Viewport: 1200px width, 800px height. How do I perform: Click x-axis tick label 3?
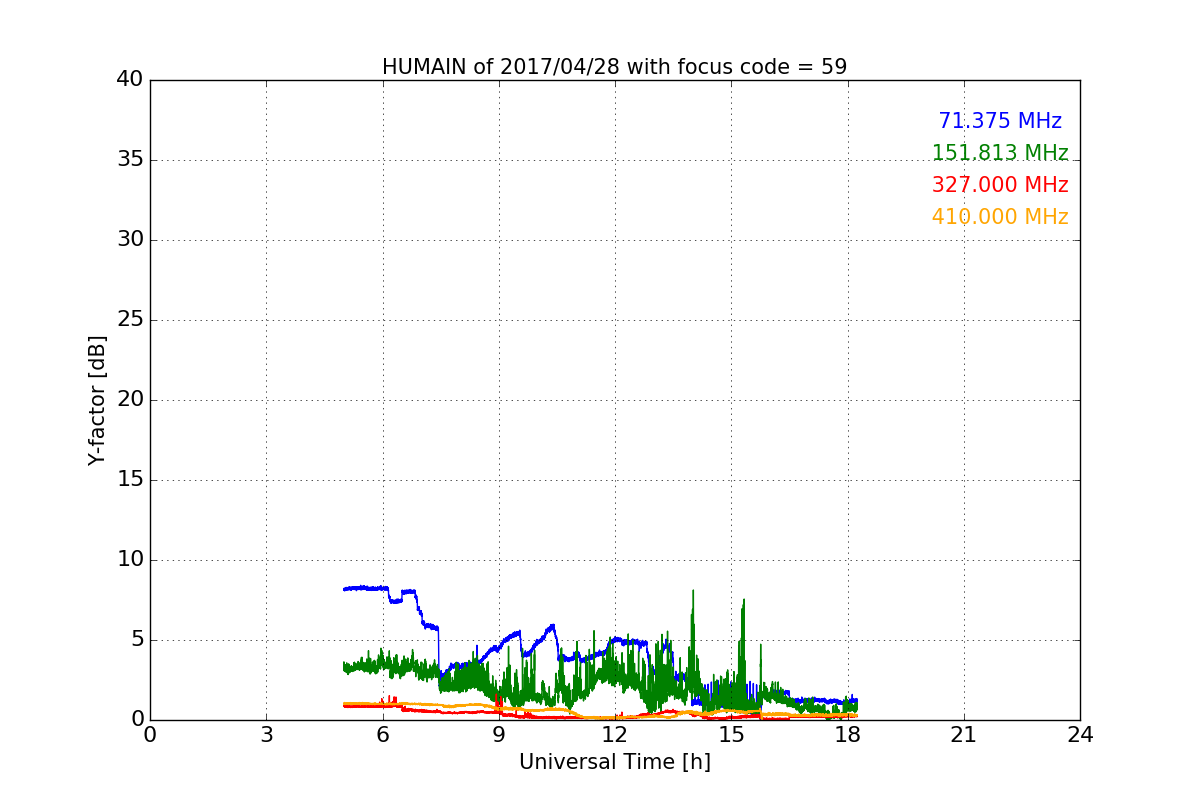coord(266,735)
